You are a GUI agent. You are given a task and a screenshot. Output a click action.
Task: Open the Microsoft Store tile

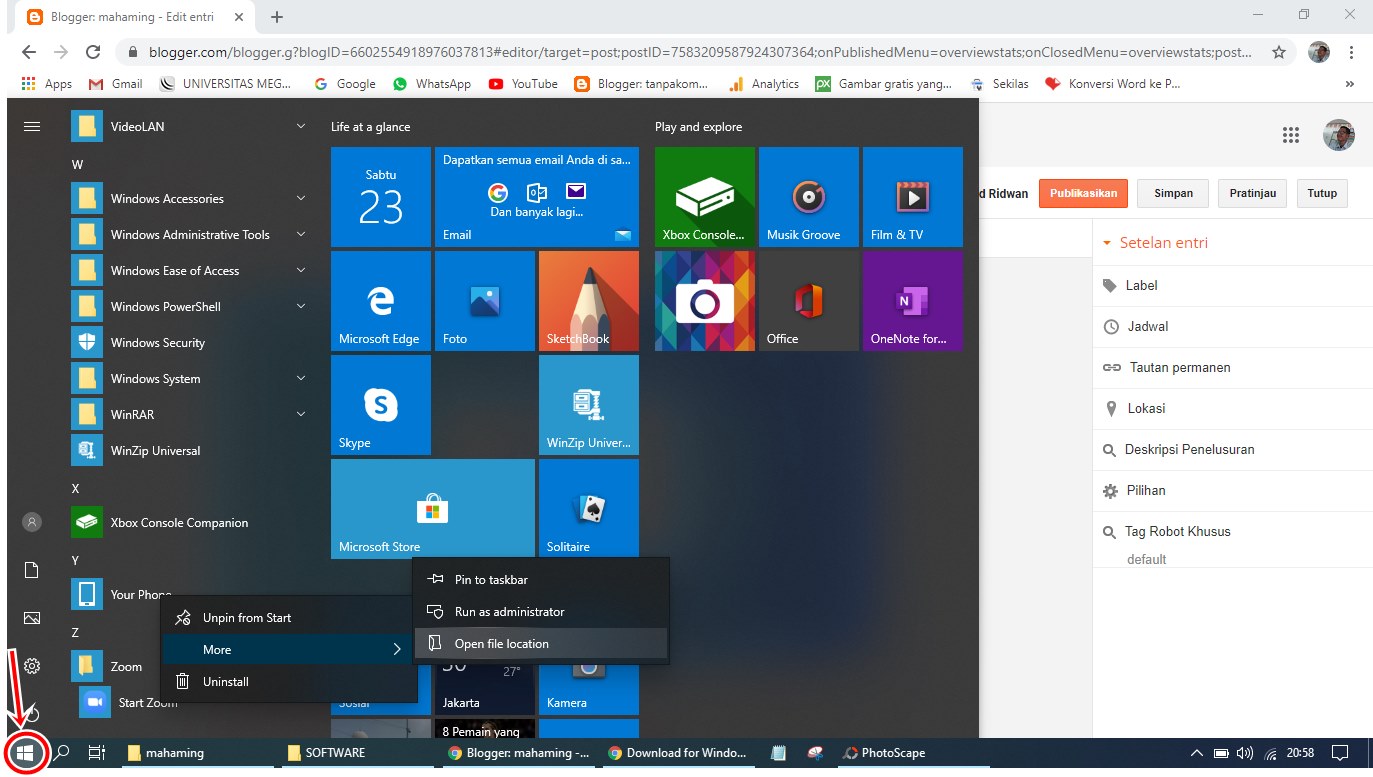coord(432,509)
